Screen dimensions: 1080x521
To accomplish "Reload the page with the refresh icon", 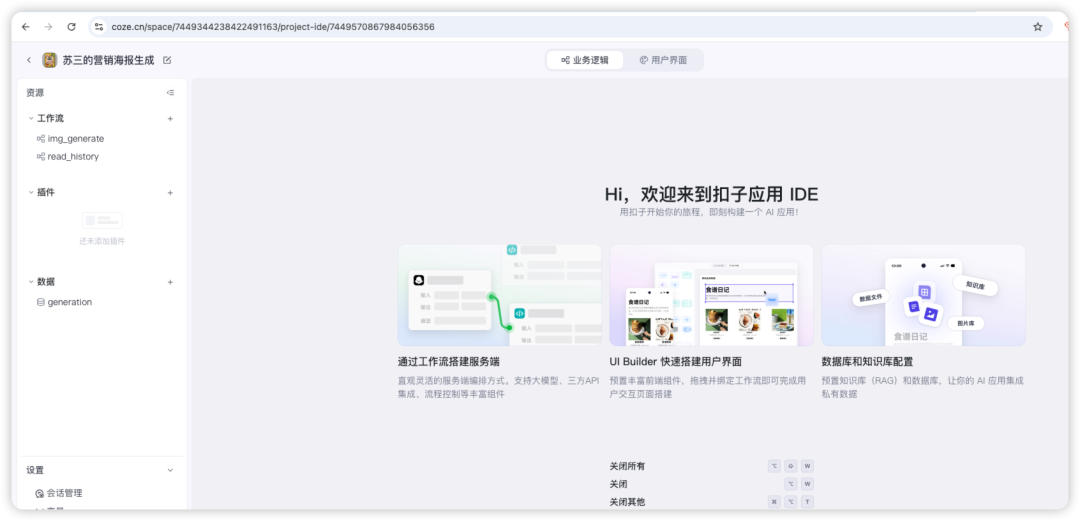I will pos(71,27).
